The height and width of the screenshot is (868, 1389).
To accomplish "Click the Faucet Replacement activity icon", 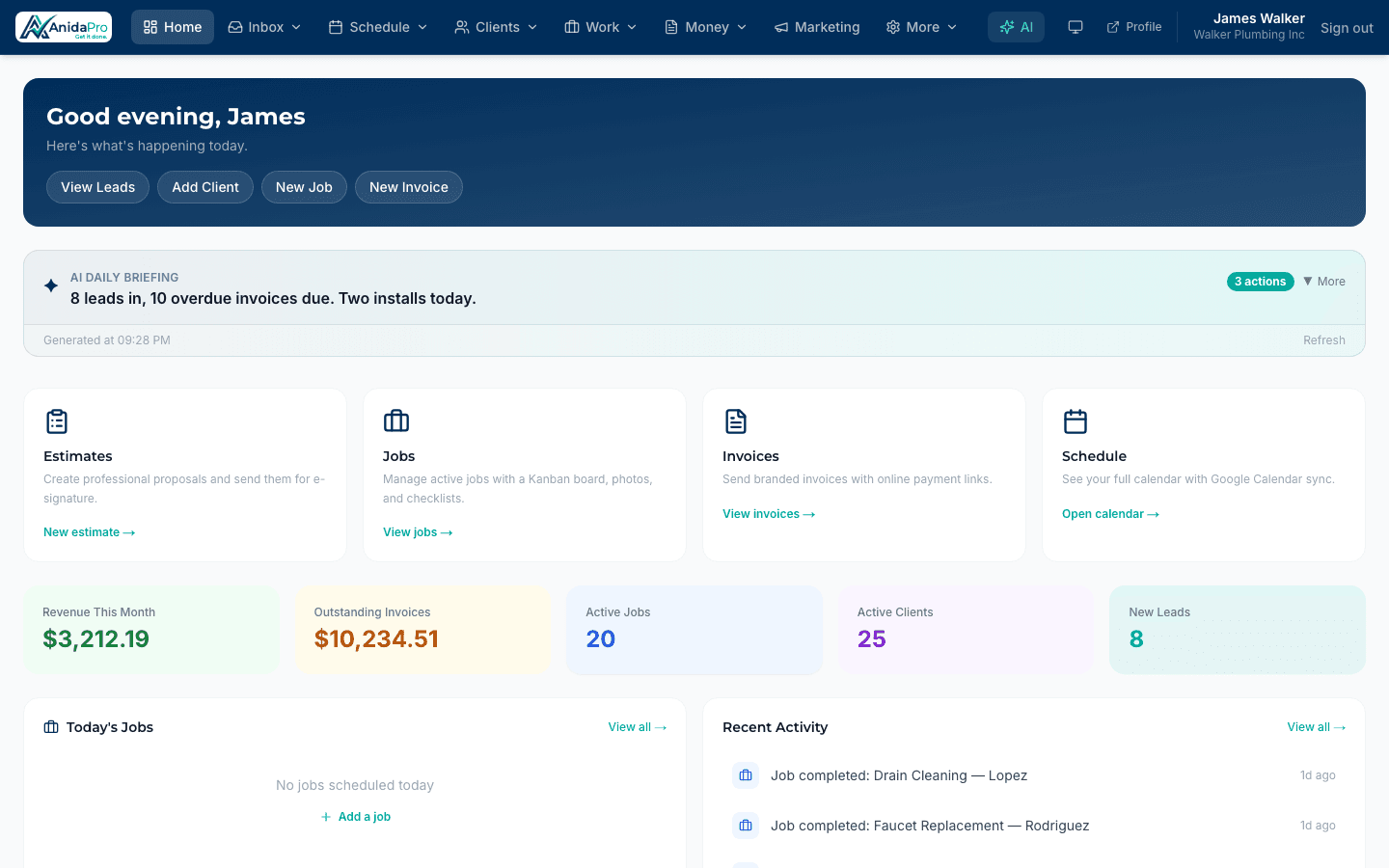I will [746, 826].
